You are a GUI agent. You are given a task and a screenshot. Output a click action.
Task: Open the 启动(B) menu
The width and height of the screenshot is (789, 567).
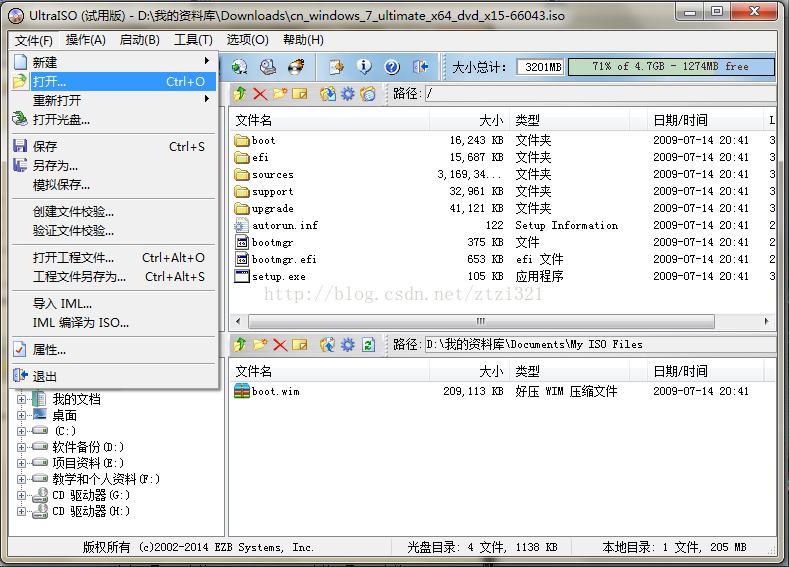click(x=139, y=40)
